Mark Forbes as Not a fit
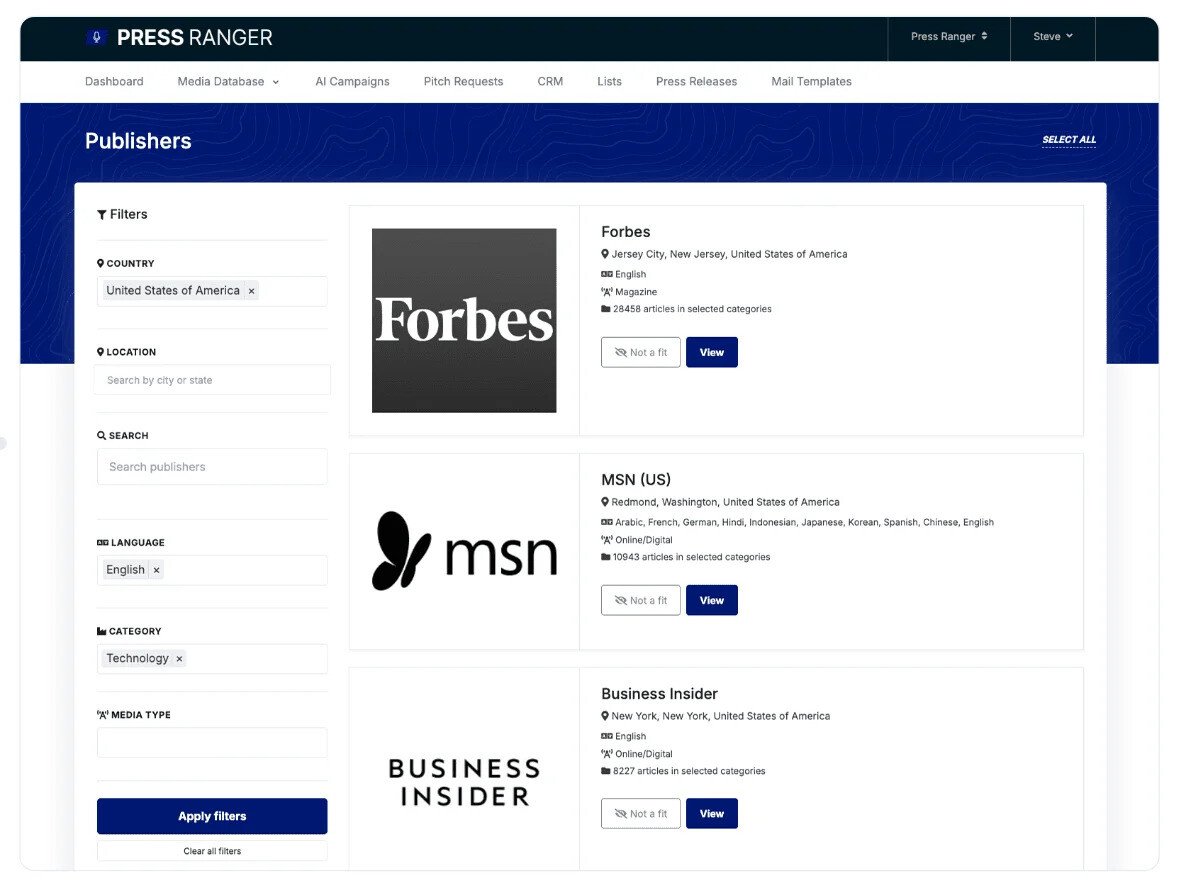 641,353
